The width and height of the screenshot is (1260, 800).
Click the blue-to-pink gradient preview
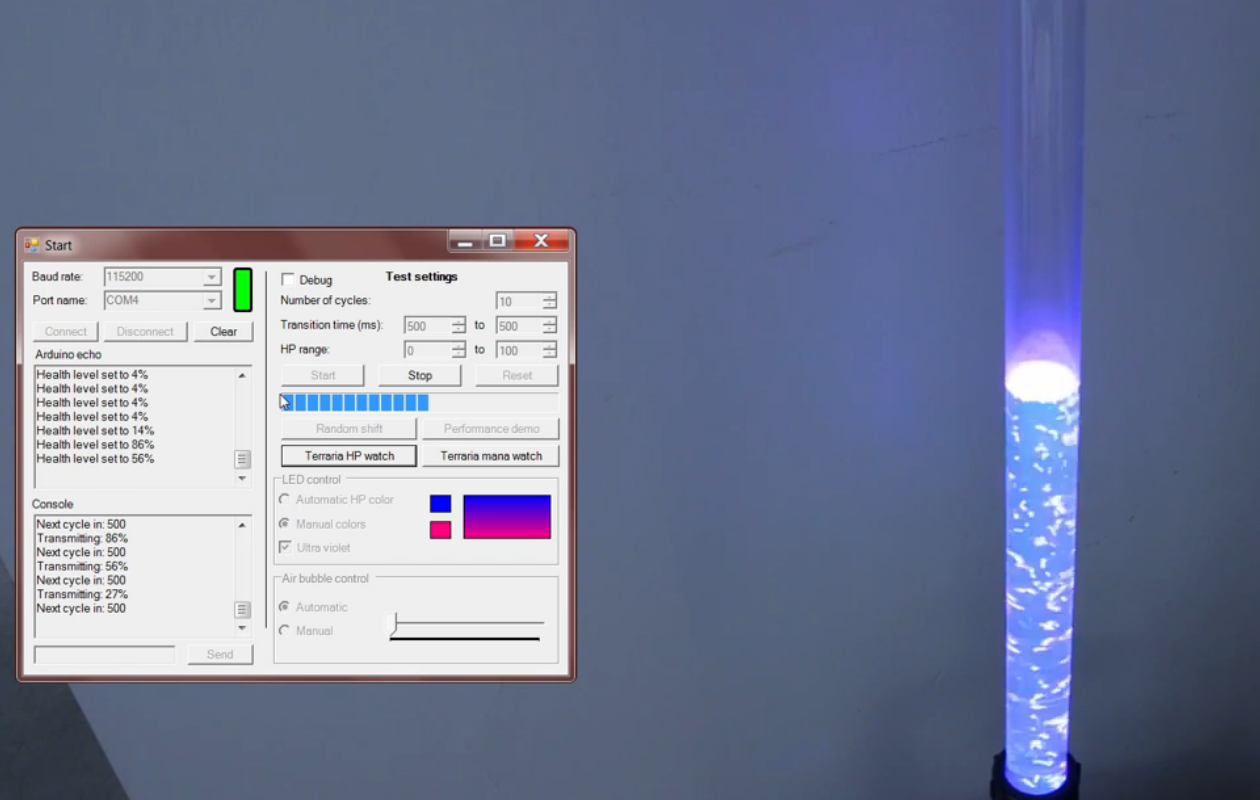click(507, 514)
